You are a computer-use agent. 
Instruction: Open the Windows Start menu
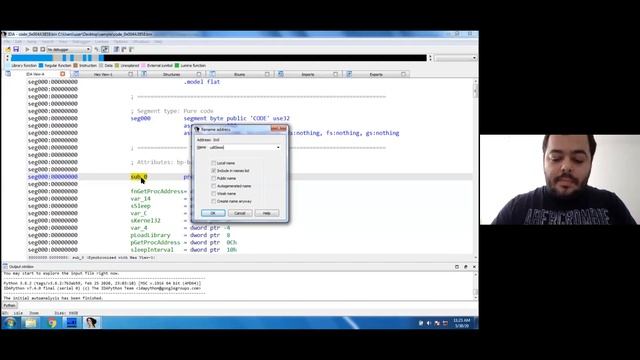[10, 323]
